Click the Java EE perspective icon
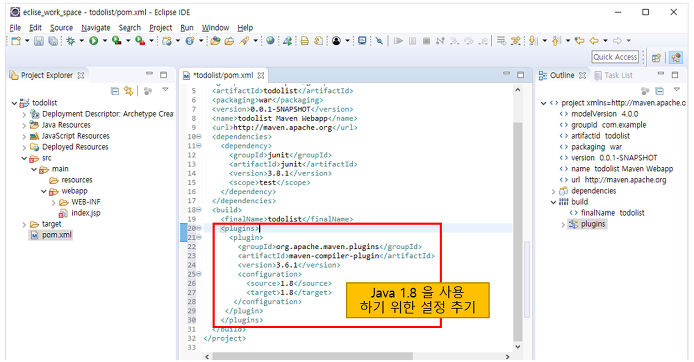Viewport: 694px width, 362px height. (676, 58)
